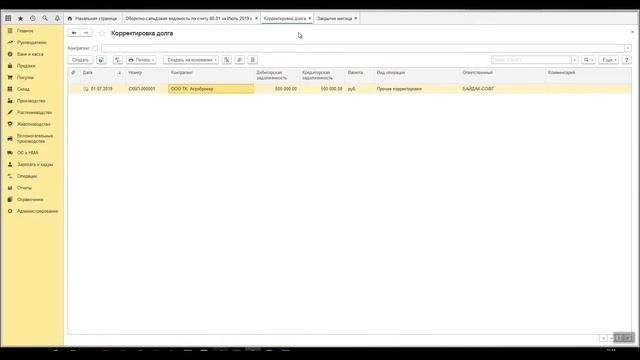Switch to Закрытие месяца tab
640x360 pixels.
pyautogui.click(x=335, y=18)
